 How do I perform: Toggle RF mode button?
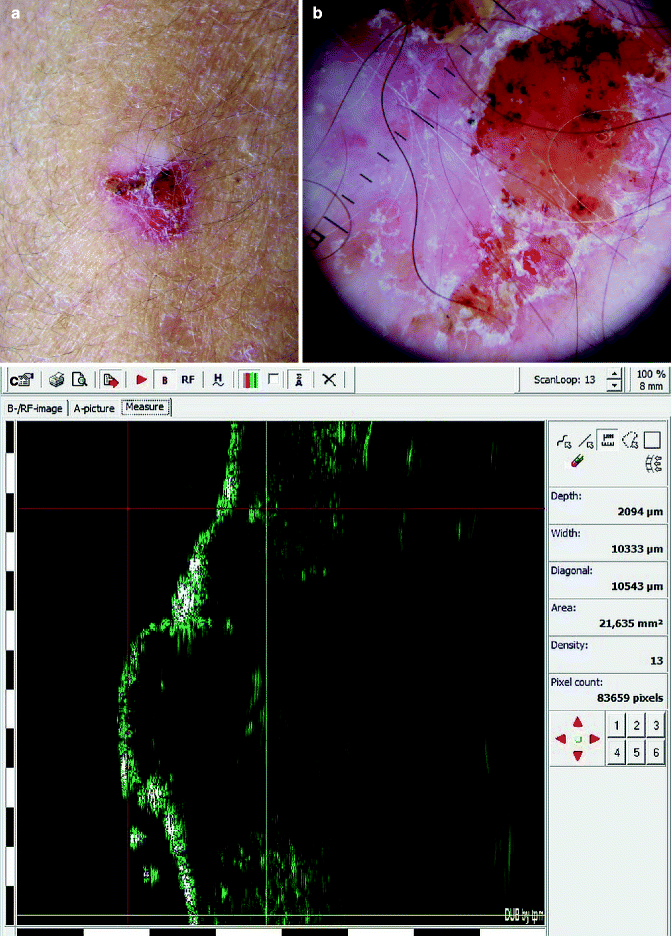coord(187,380)
